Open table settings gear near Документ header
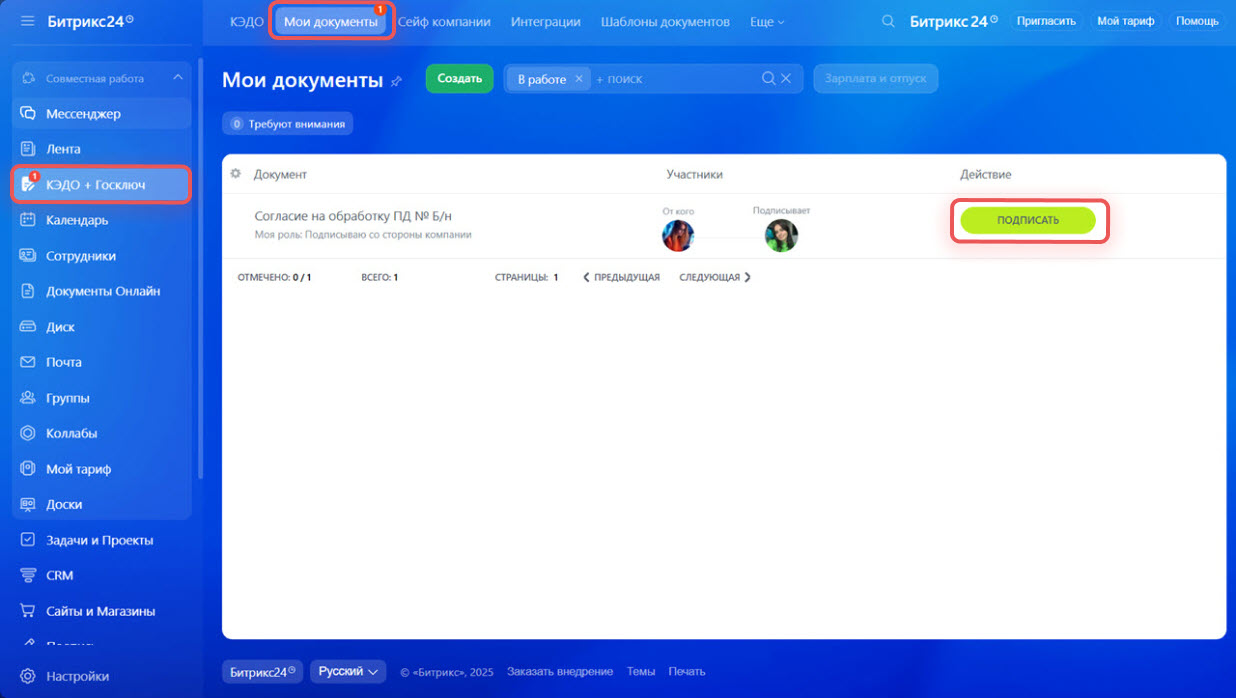The height and width of the screenshot is (698, 1236). point(236,173)
